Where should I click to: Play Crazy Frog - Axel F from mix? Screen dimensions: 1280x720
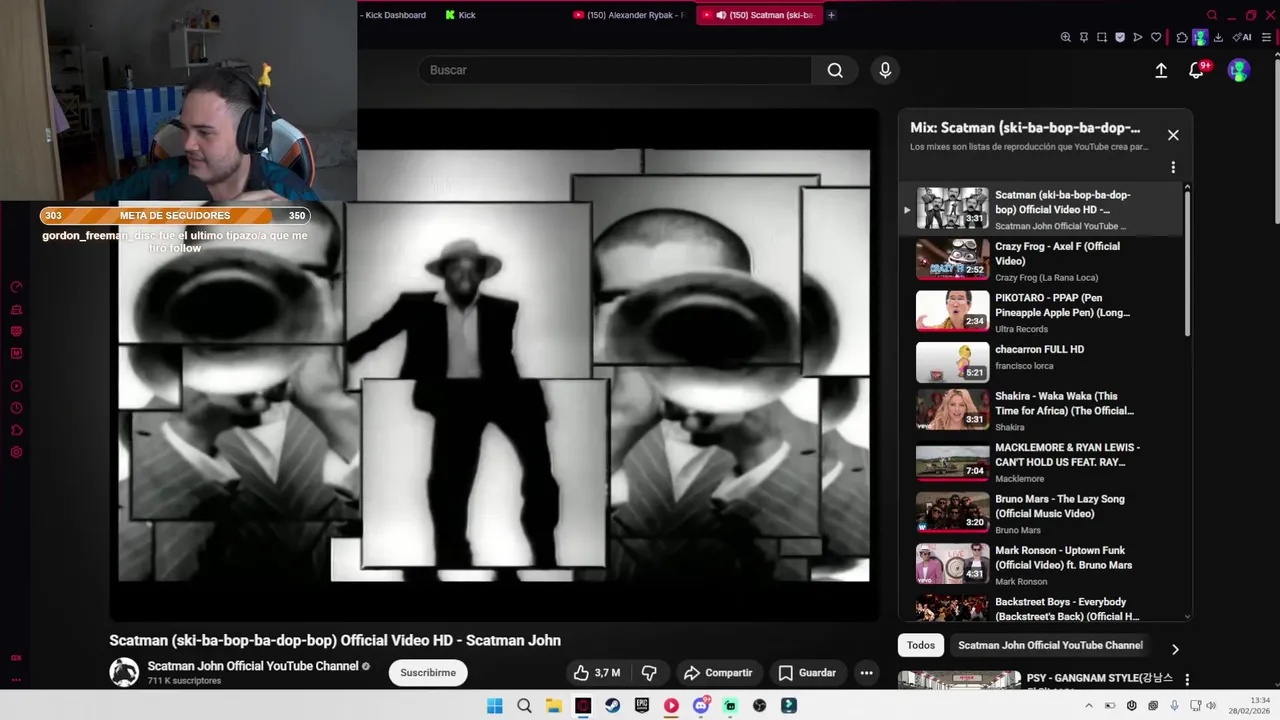pos(1039,261)
